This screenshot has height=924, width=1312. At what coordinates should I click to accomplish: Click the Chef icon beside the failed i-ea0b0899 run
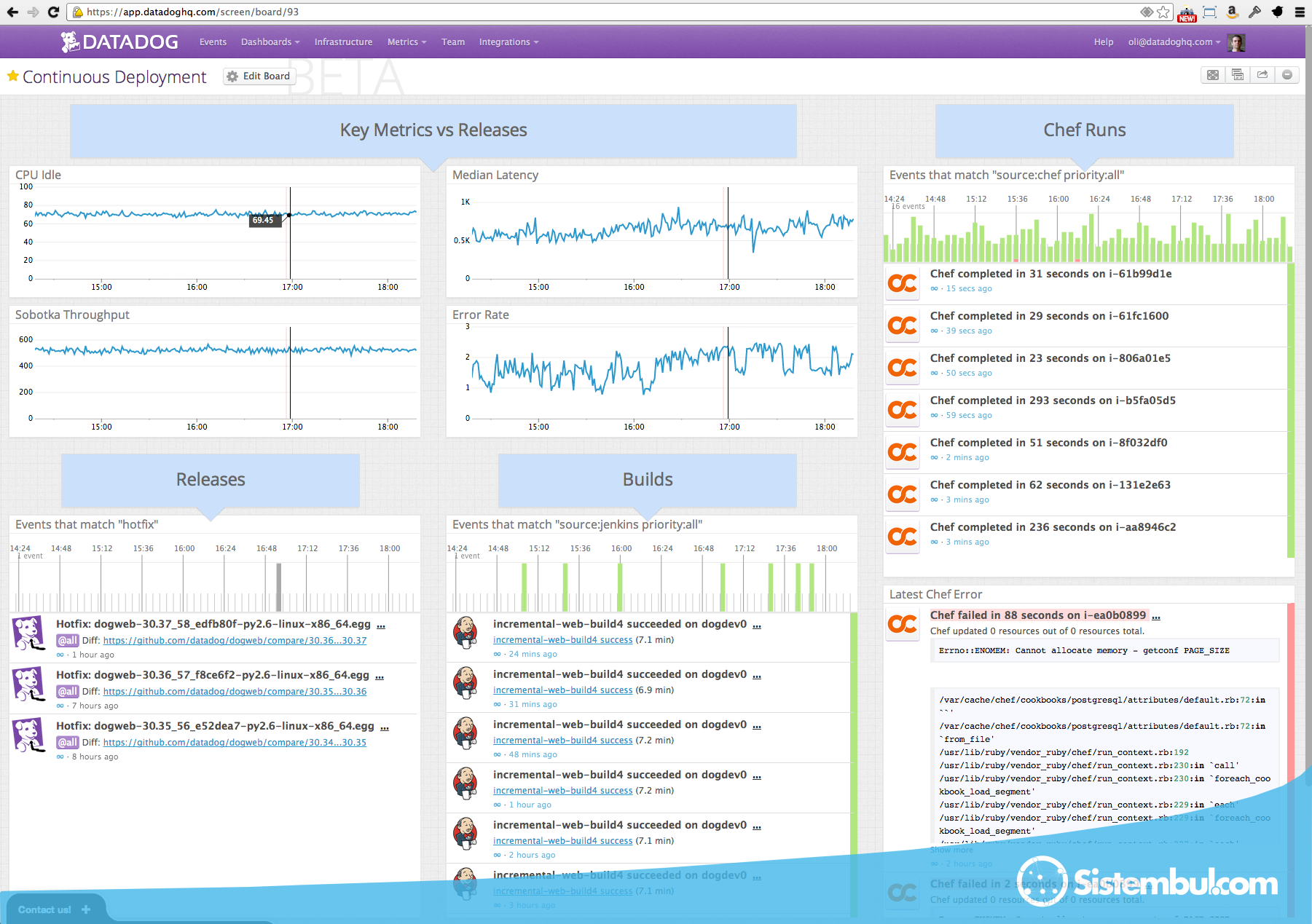903,625
